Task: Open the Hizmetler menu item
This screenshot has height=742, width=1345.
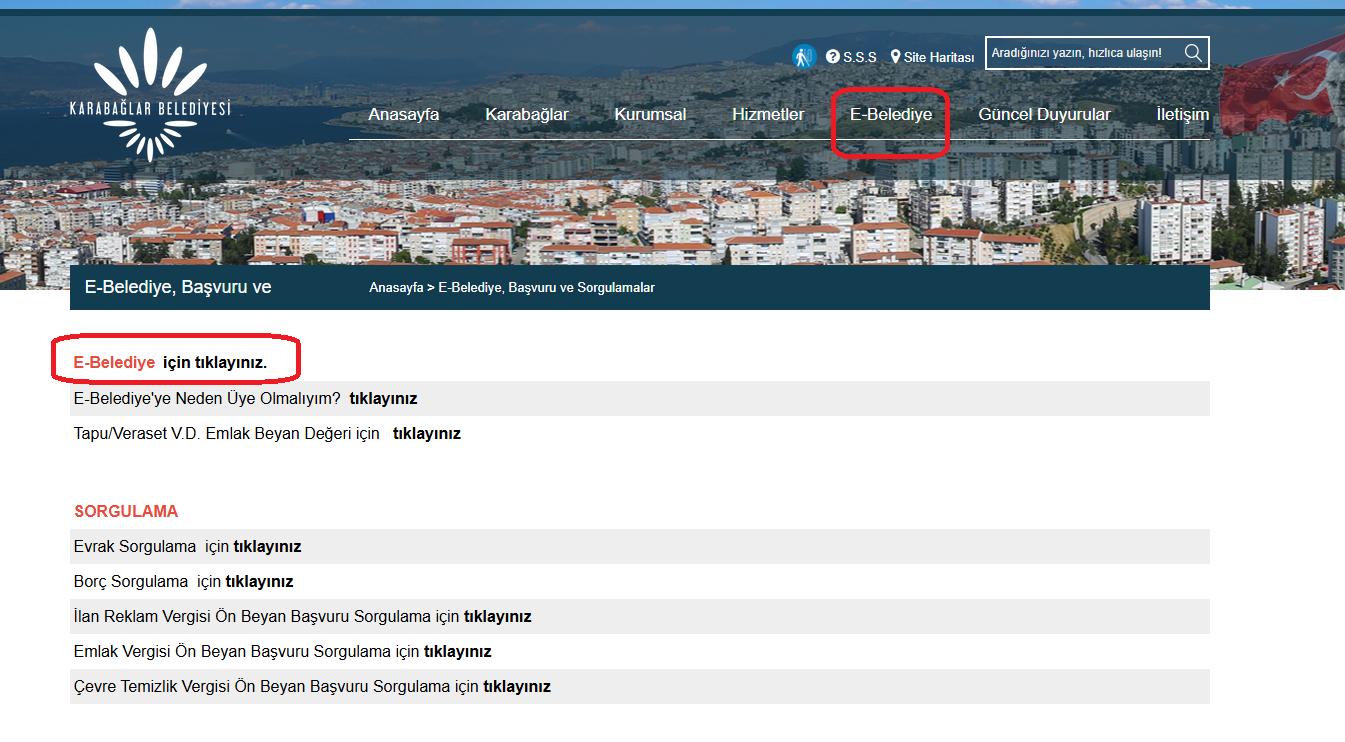Action: click(x=768, y=114)
